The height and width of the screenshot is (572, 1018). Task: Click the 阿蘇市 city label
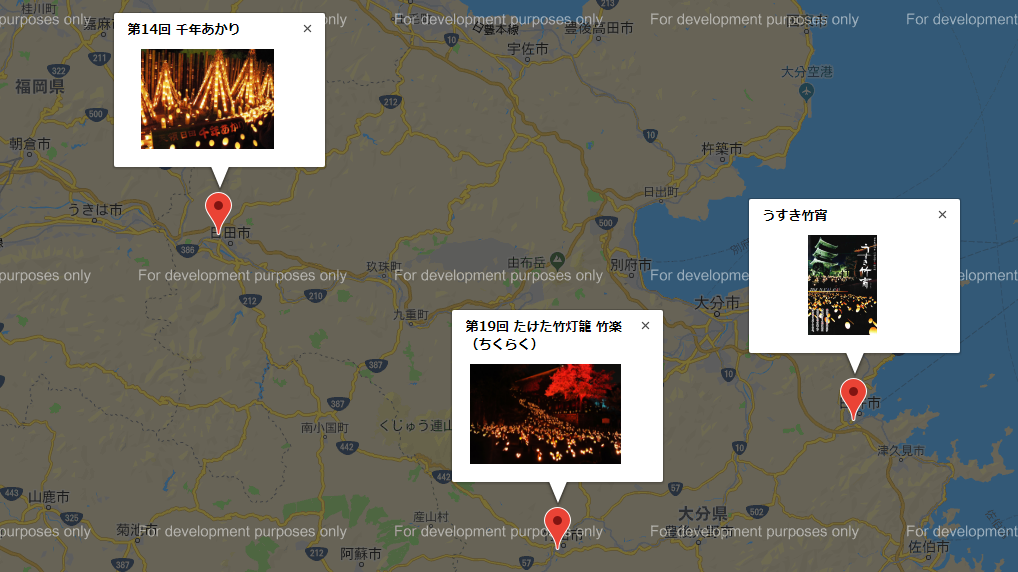[x=360, y=554]
